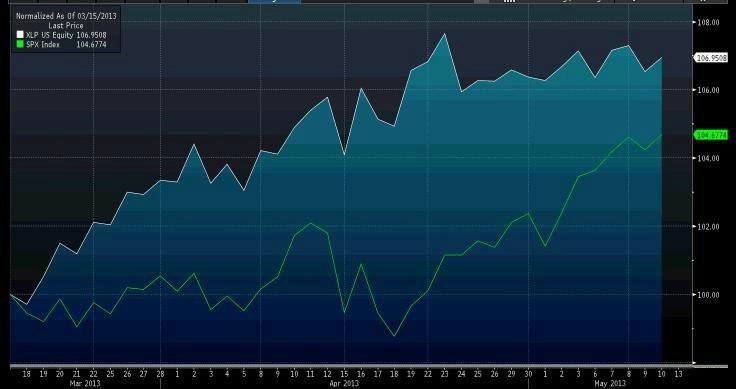Click the Apr 2013 month label
This screenshot has height=389, width=736.
[x=344, y=383]
